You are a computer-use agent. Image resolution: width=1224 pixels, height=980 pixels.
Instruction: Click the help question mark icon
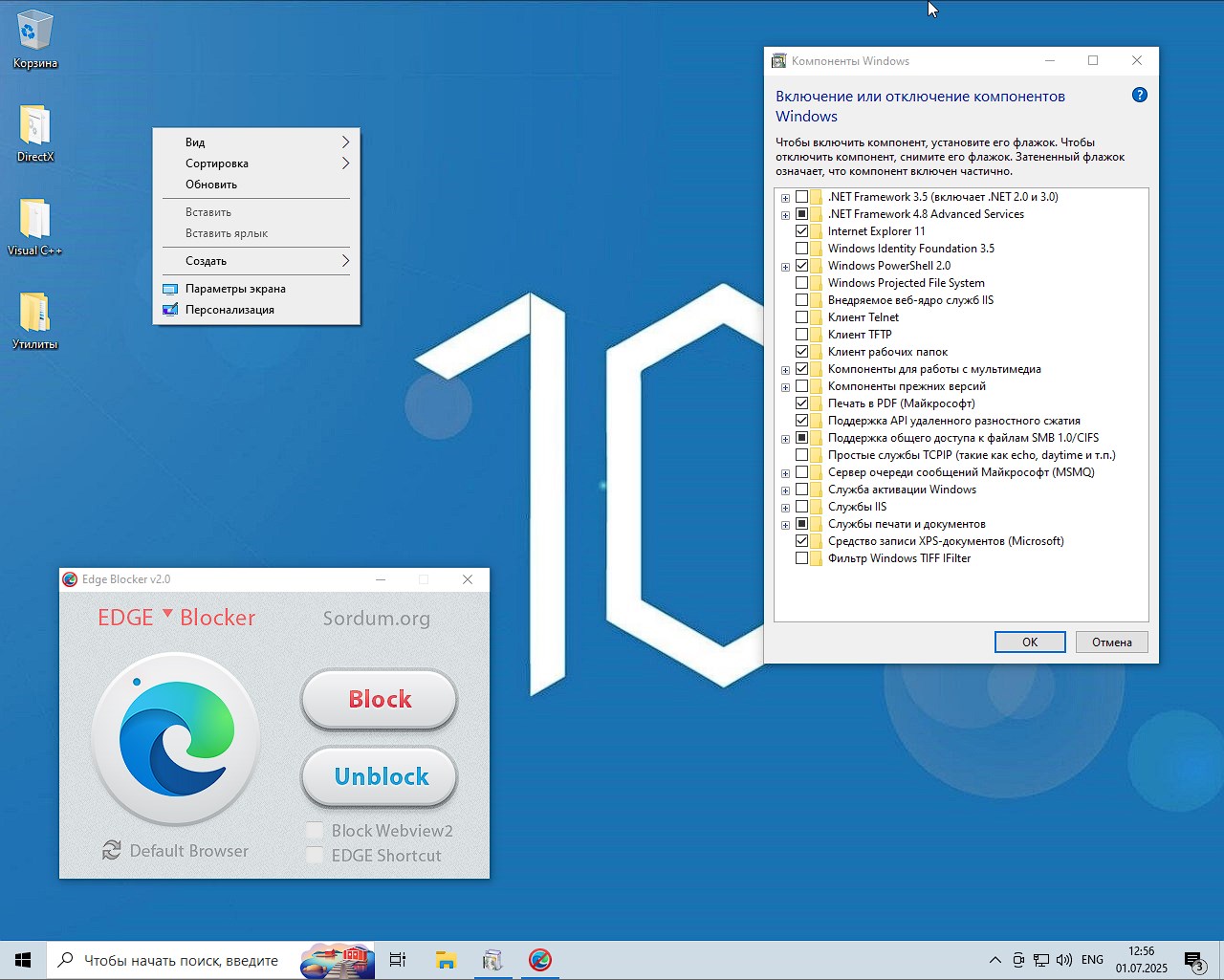(x=1139, y=95)
